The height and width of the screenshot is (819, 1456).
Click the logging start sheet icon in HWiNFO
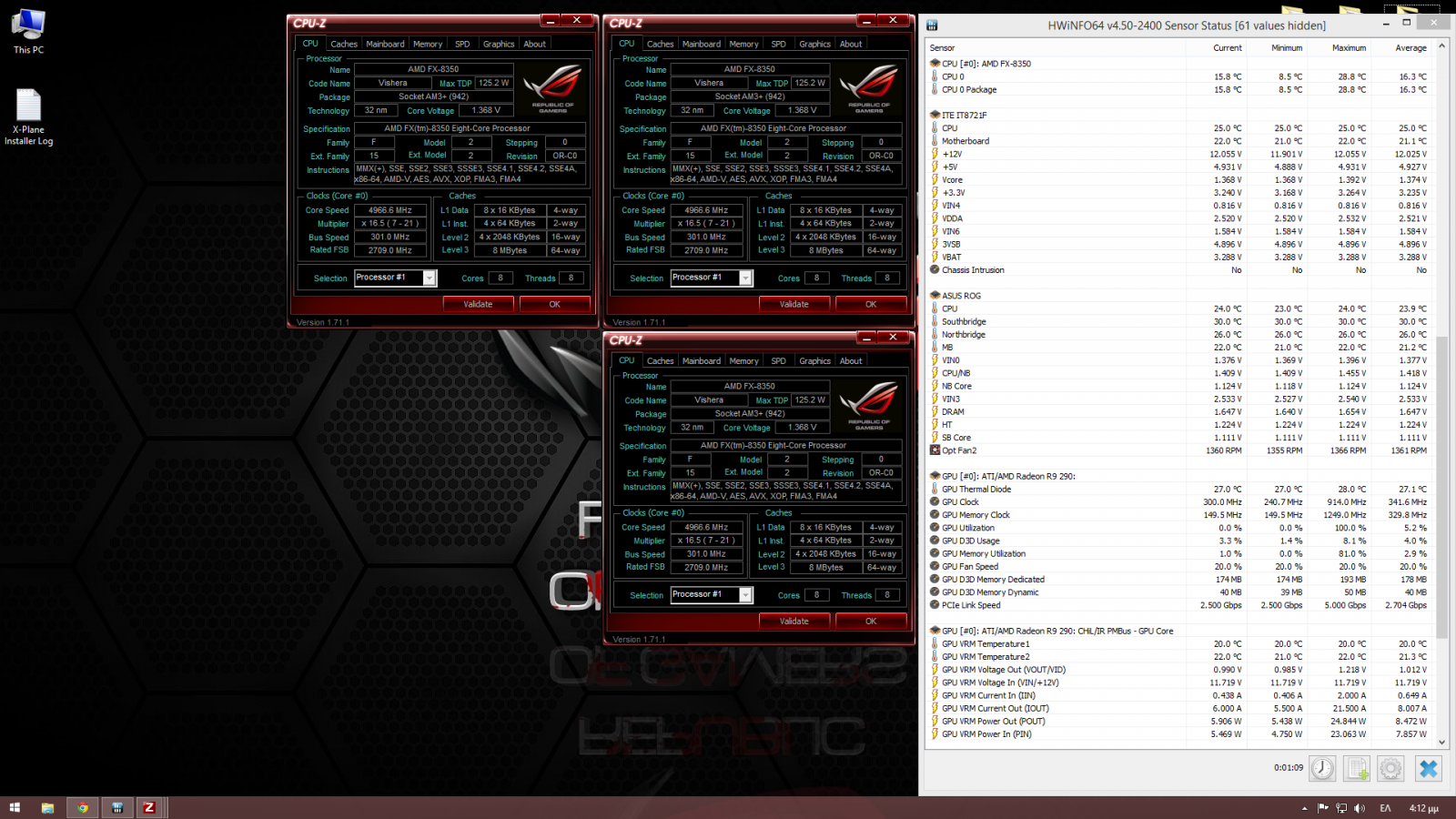pos(1357,769)
